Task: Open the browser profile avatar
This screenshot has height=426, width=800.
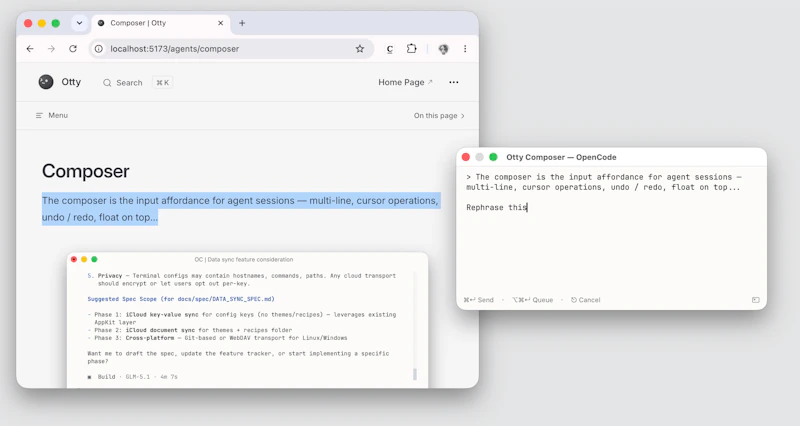Action: (443, 49)
